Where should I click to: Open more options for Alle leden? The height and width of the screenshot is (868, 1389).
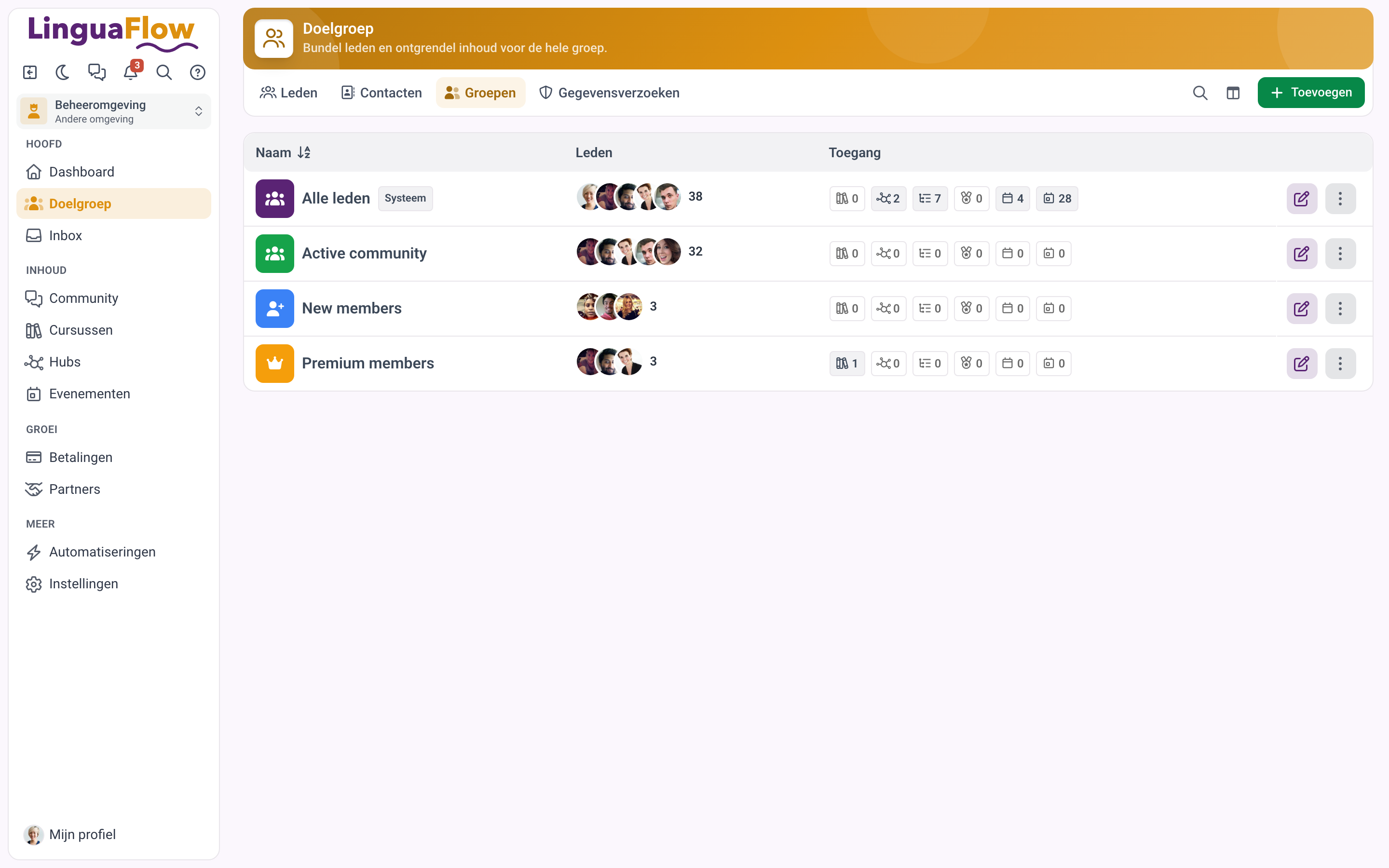(1340, 199)
